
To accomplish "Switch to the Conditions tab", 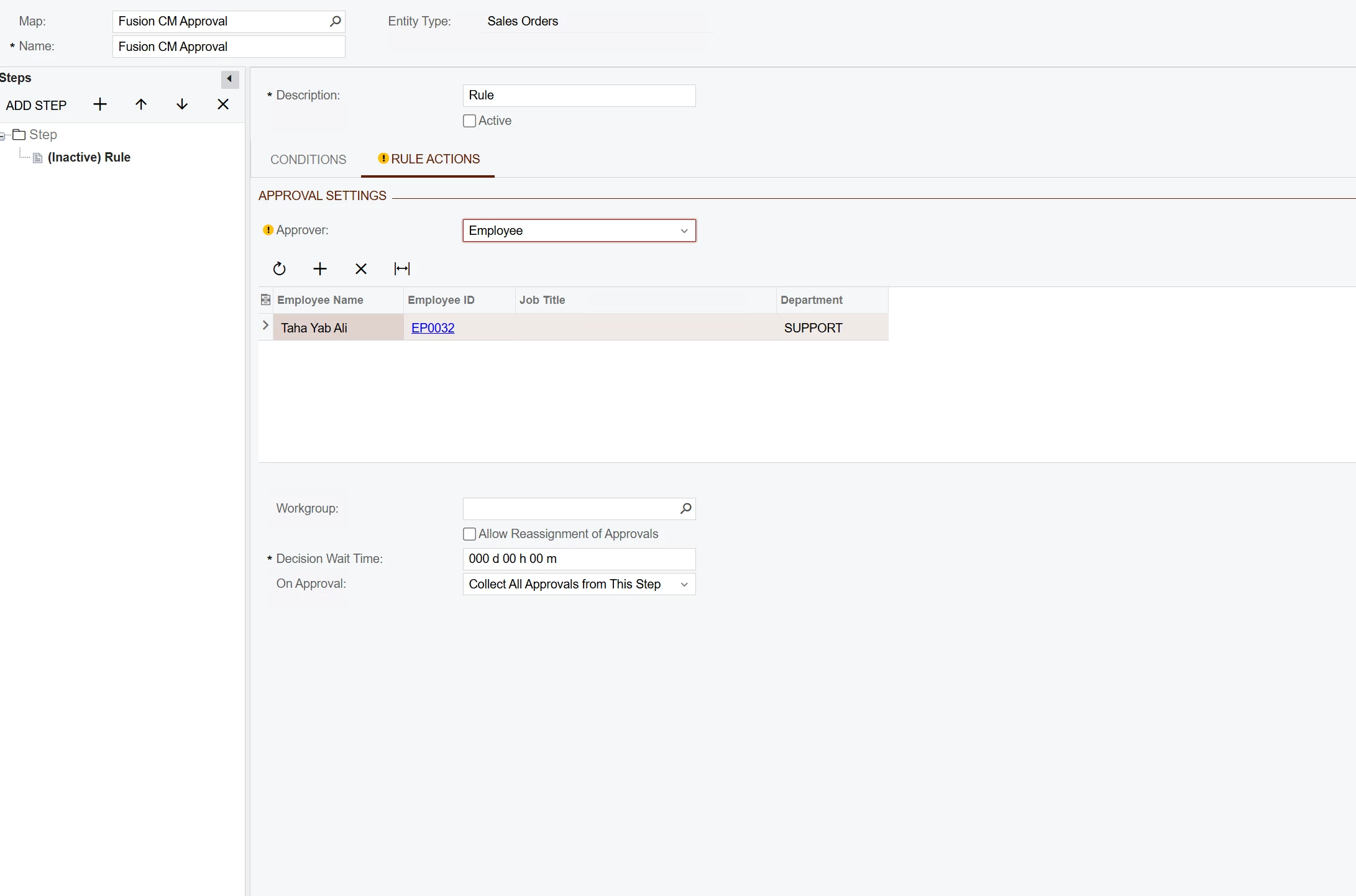I will point(308,160).
